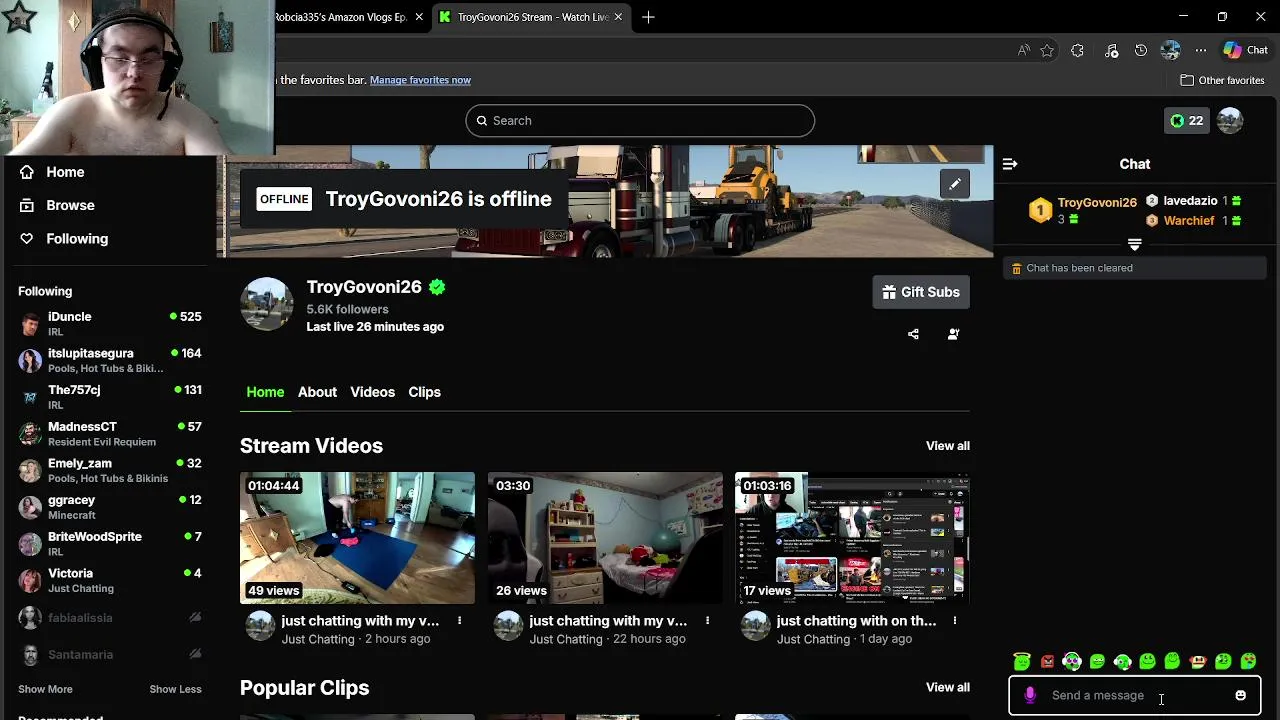Screen dimensions: 1280x720
Task: Insert the angry red emote
Action: 1047,661
